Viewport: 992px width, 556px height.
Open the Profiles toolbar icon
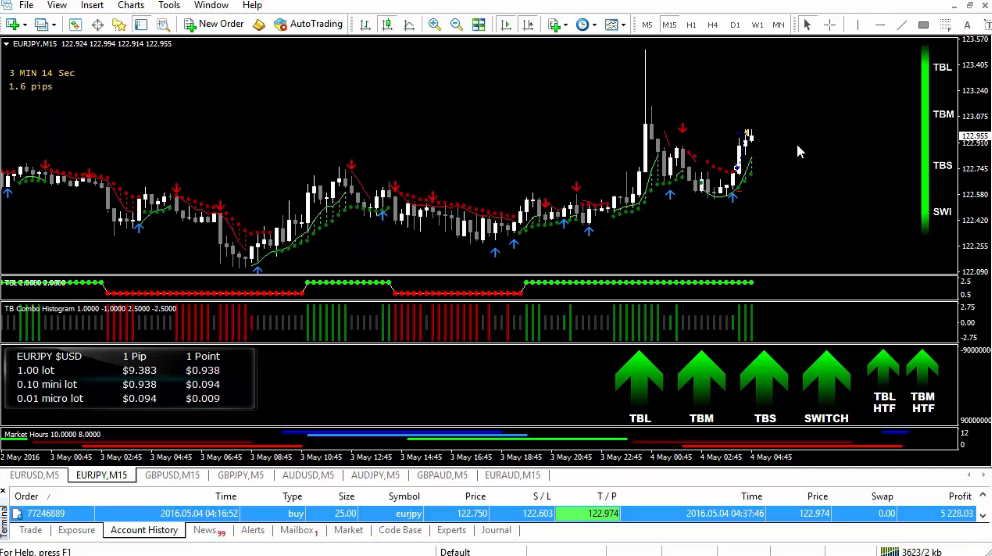pos(41,25)
